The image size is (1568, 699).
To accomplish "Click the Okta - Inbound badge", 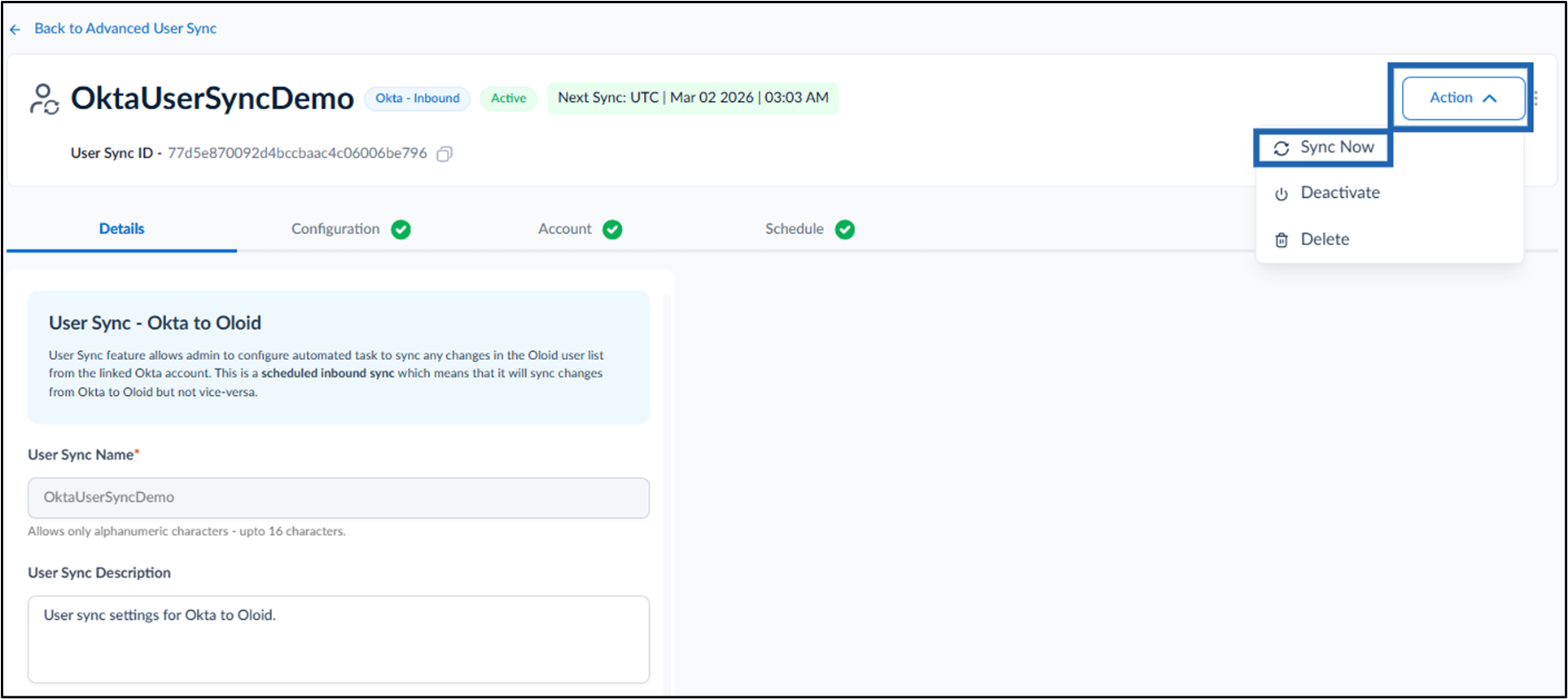I will pyautogui.click(x=418, y=99).
